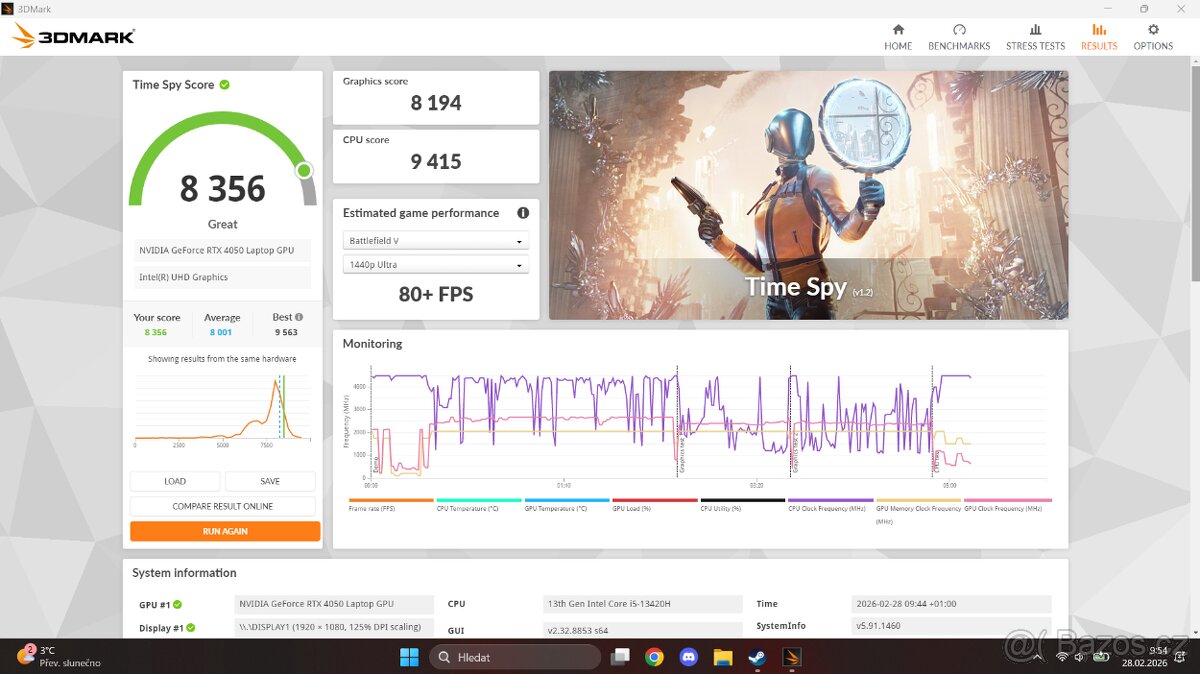Click the Hledat search field on taskbar
This screenshot has width=1200, height=674.
point(515,657)
